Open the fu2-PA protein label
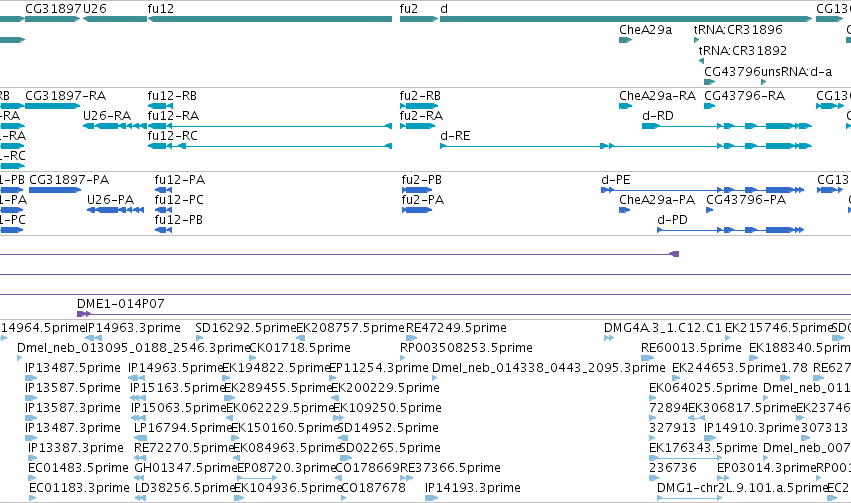Viewport: 851px width, 503px height. tap(423, 200)
